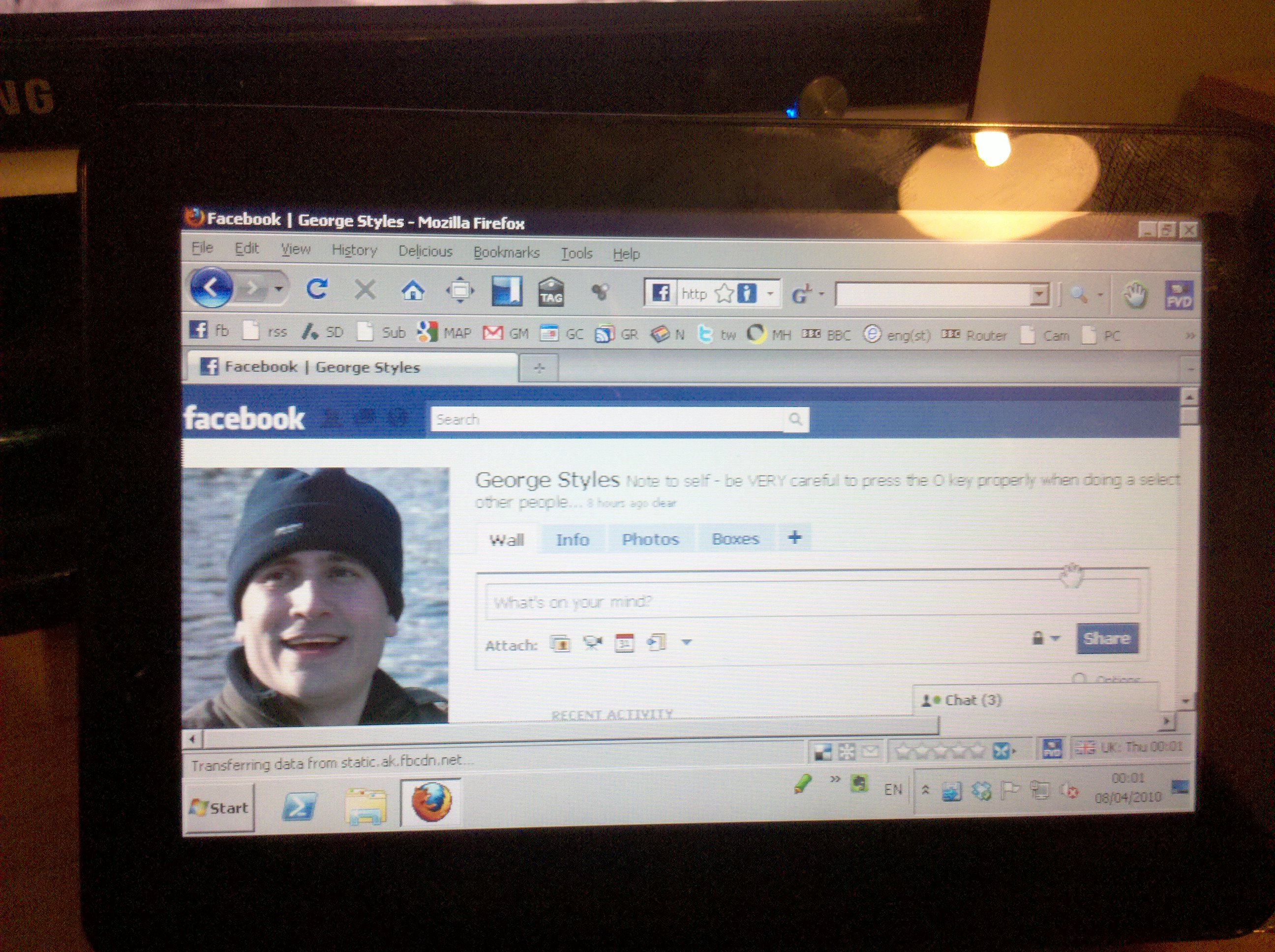Click the magnifier zoom toolbar icon
Image resolution: width=1275 pixels, height=952 pixels.
coord(1079,296)
